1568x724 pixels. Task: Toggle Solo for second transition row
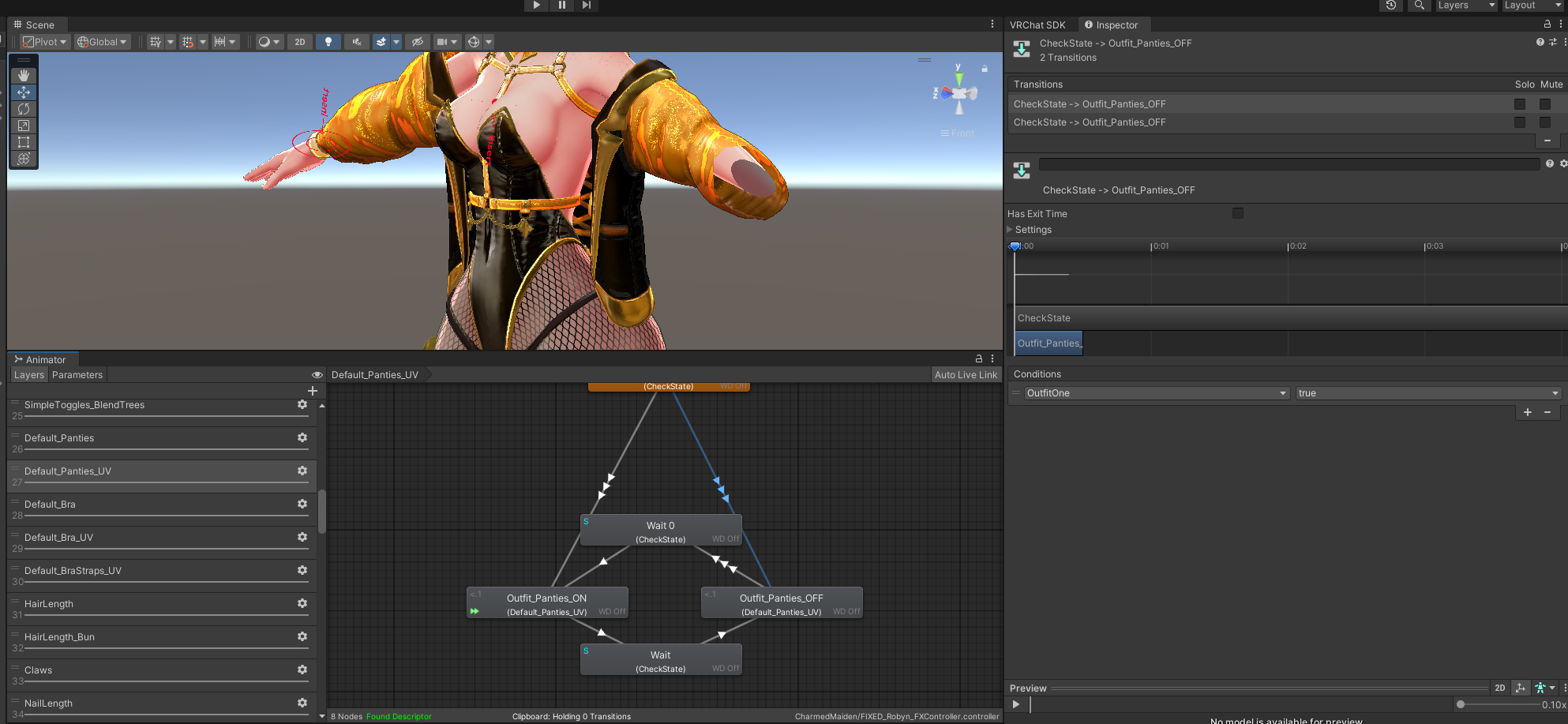[1520, 122]
